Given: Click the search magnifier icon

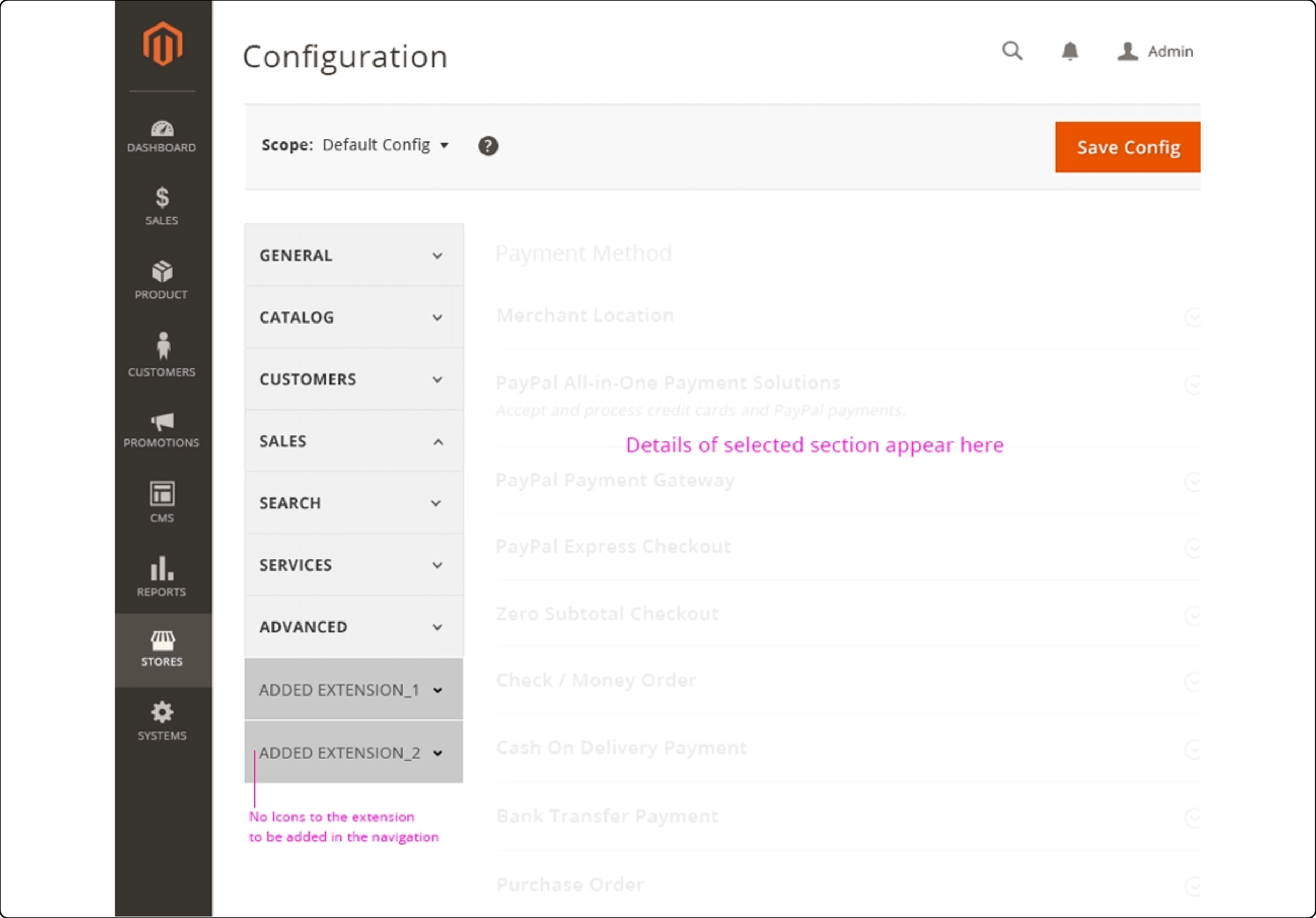Looking at the screenshot, I should tap(1012, 51).
